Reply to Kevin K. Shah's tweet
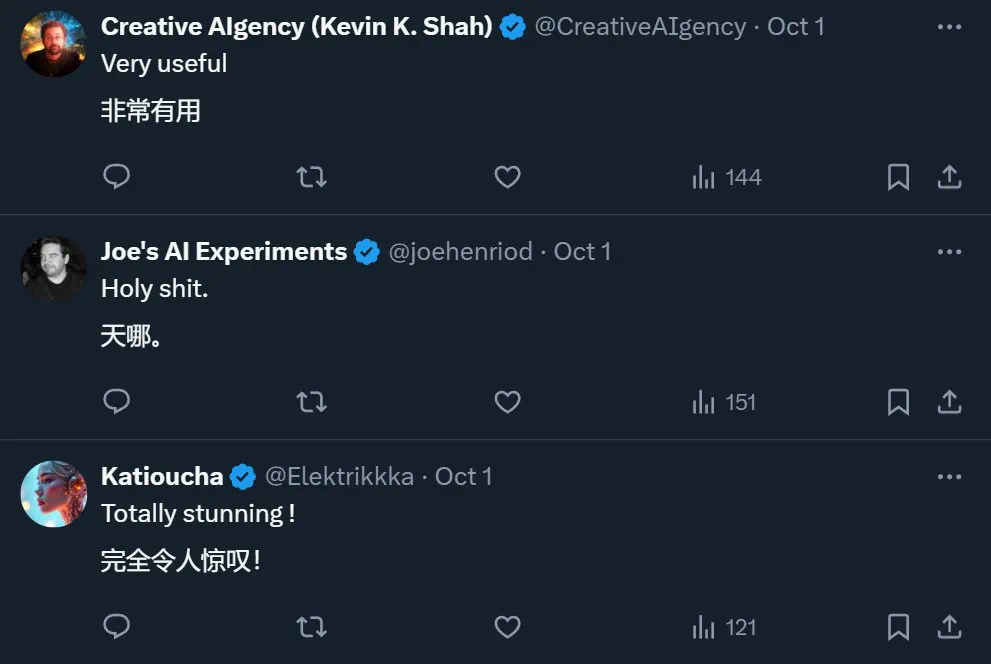The width and height of the screenshot is (991, 664). pos(117,177)
